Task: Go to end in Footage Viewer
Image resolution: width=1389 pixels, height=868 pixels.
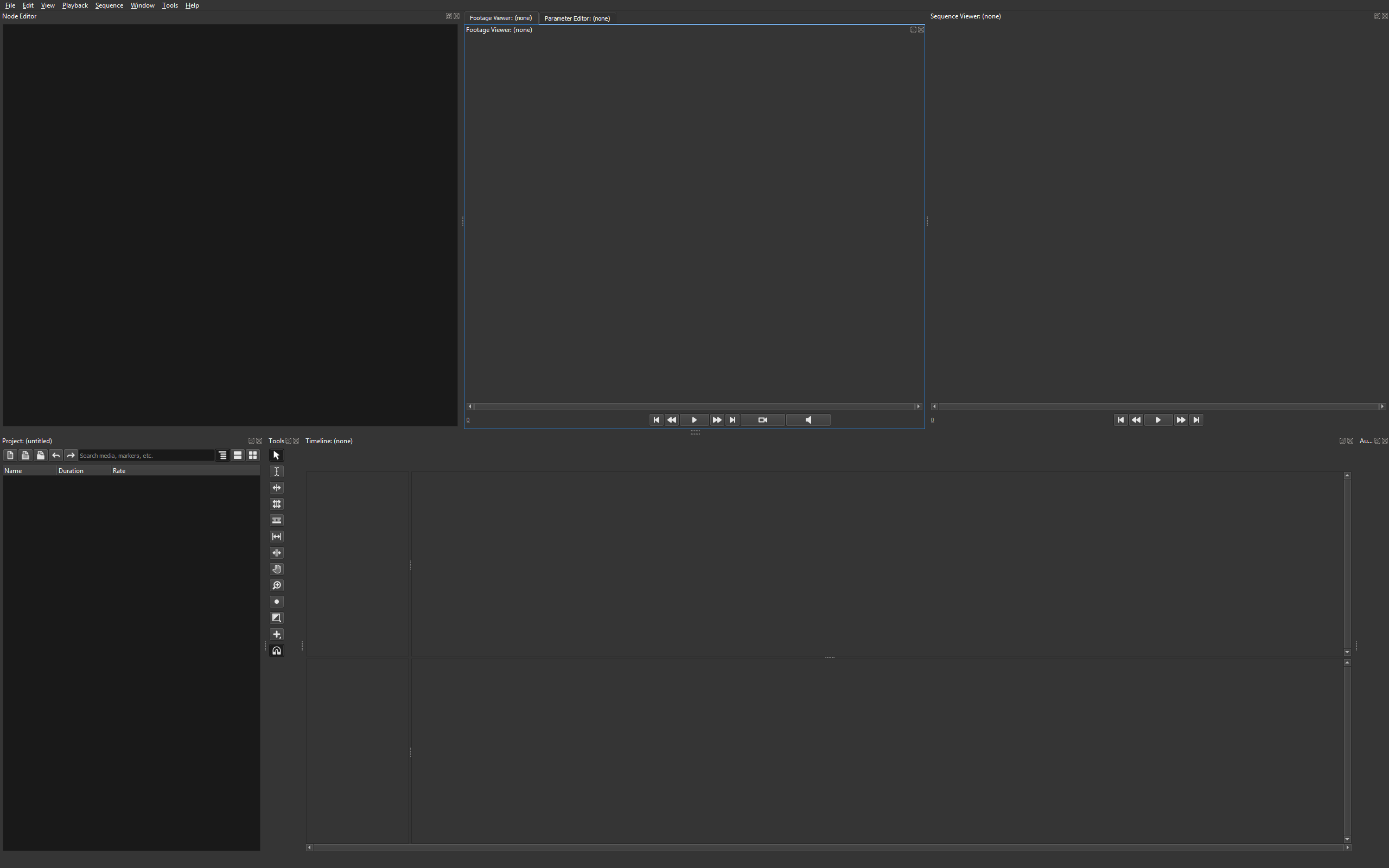Action: tap(732, 420)
